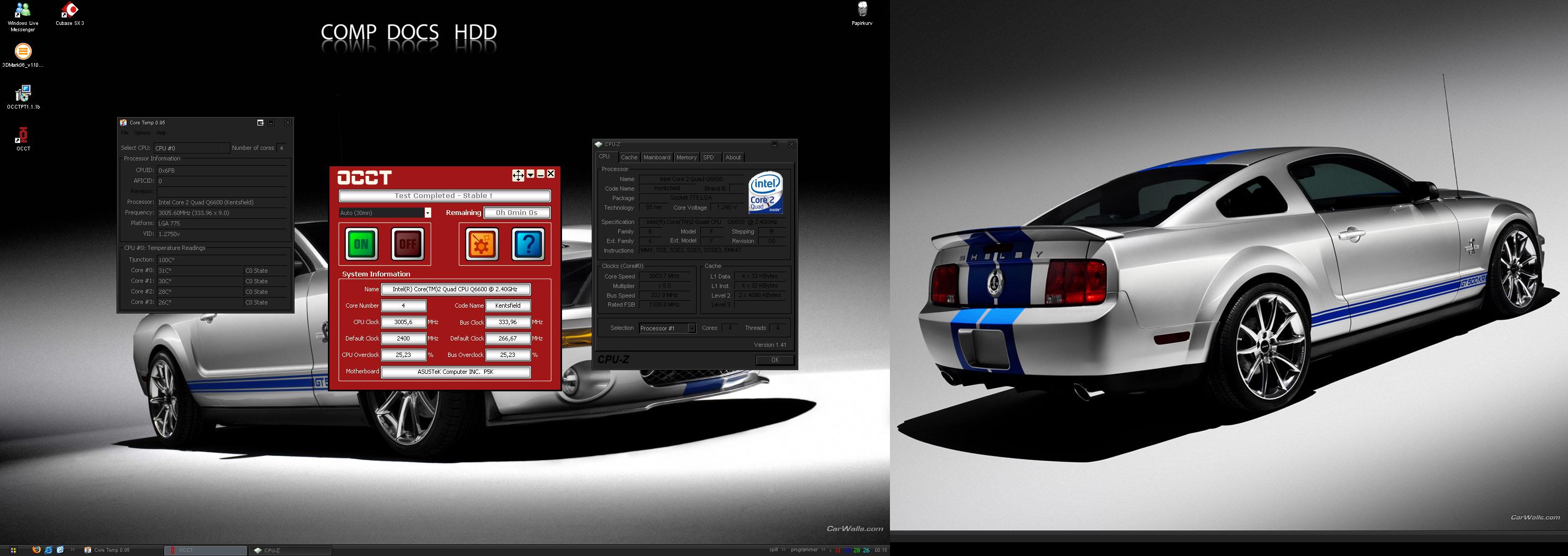Start the OCCT test with ON button
Viewport: 1568px width, 556px height.
362,244
